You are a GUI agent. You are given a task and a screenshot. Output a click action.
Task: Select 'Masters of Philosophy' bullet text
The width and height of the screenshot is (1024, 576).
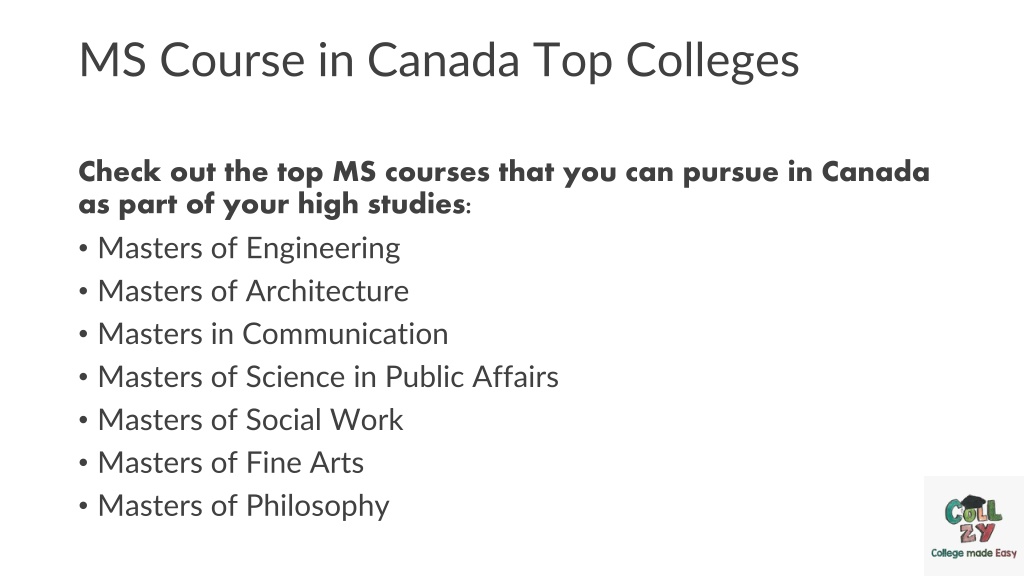(244, 506)
